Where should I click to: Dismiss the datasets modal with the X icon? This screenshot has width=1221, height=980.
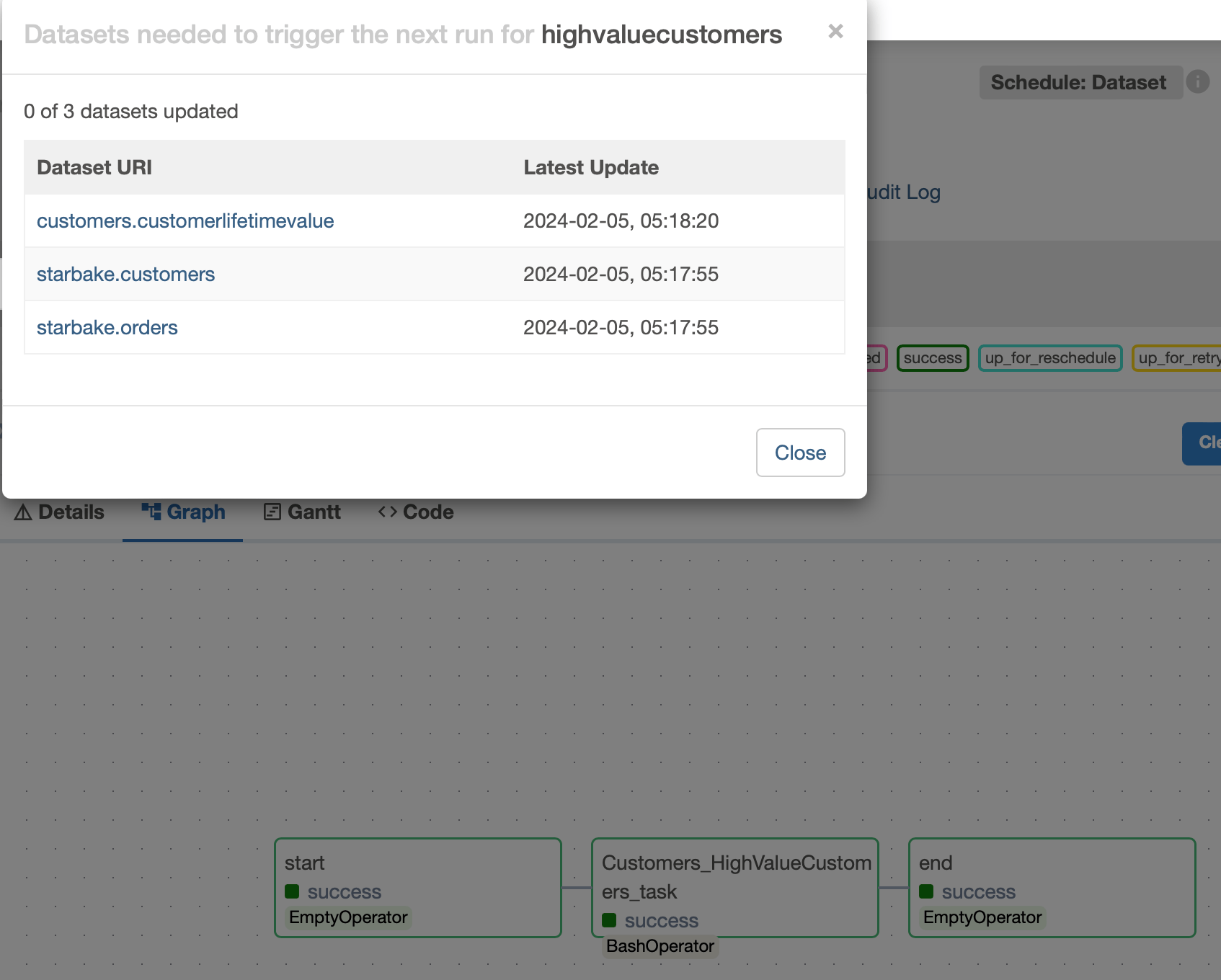pos(835,32)
